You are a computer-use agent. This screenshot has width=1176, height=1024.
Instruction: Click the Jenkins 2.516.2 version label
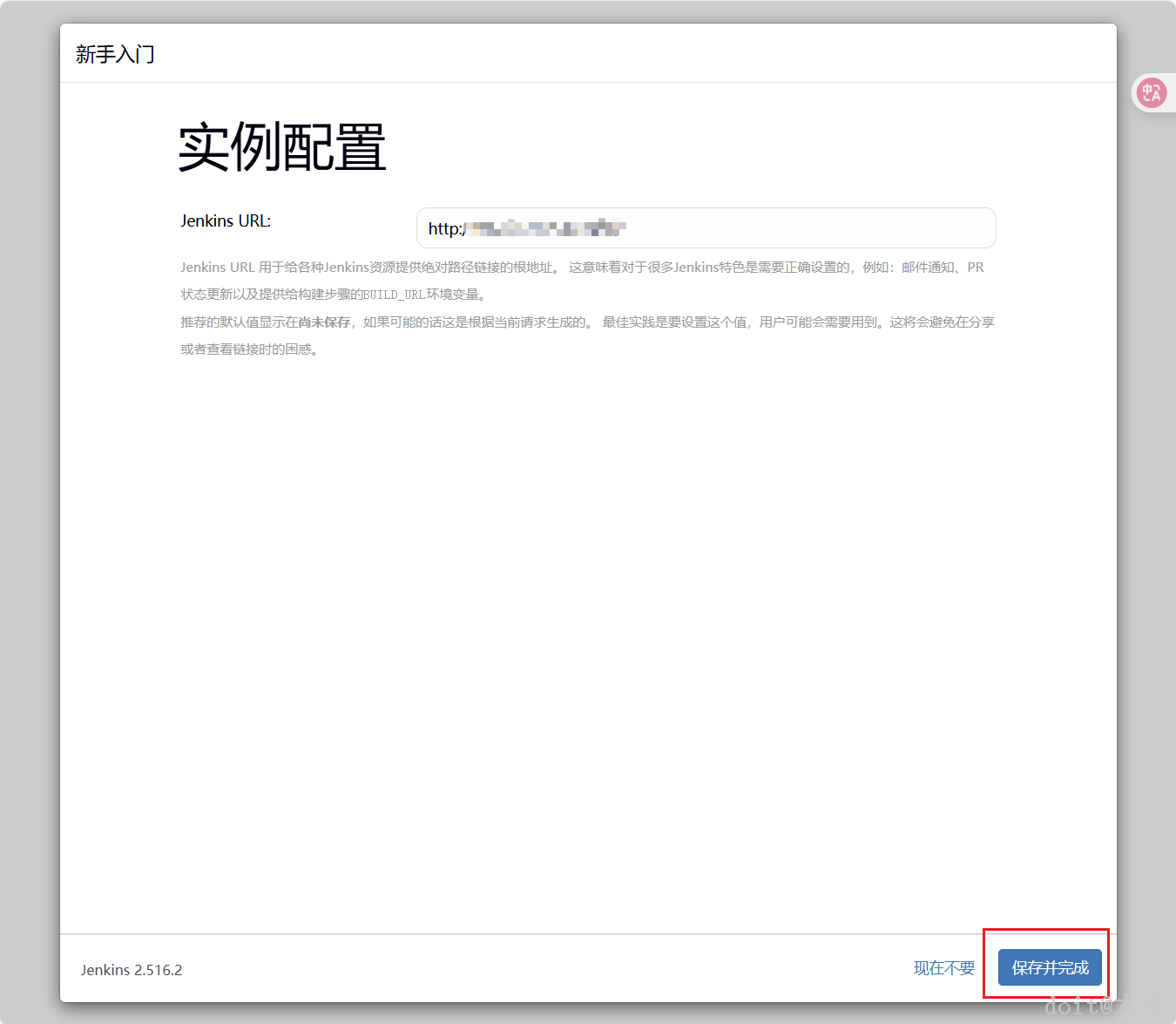click(x=132, y=969)
